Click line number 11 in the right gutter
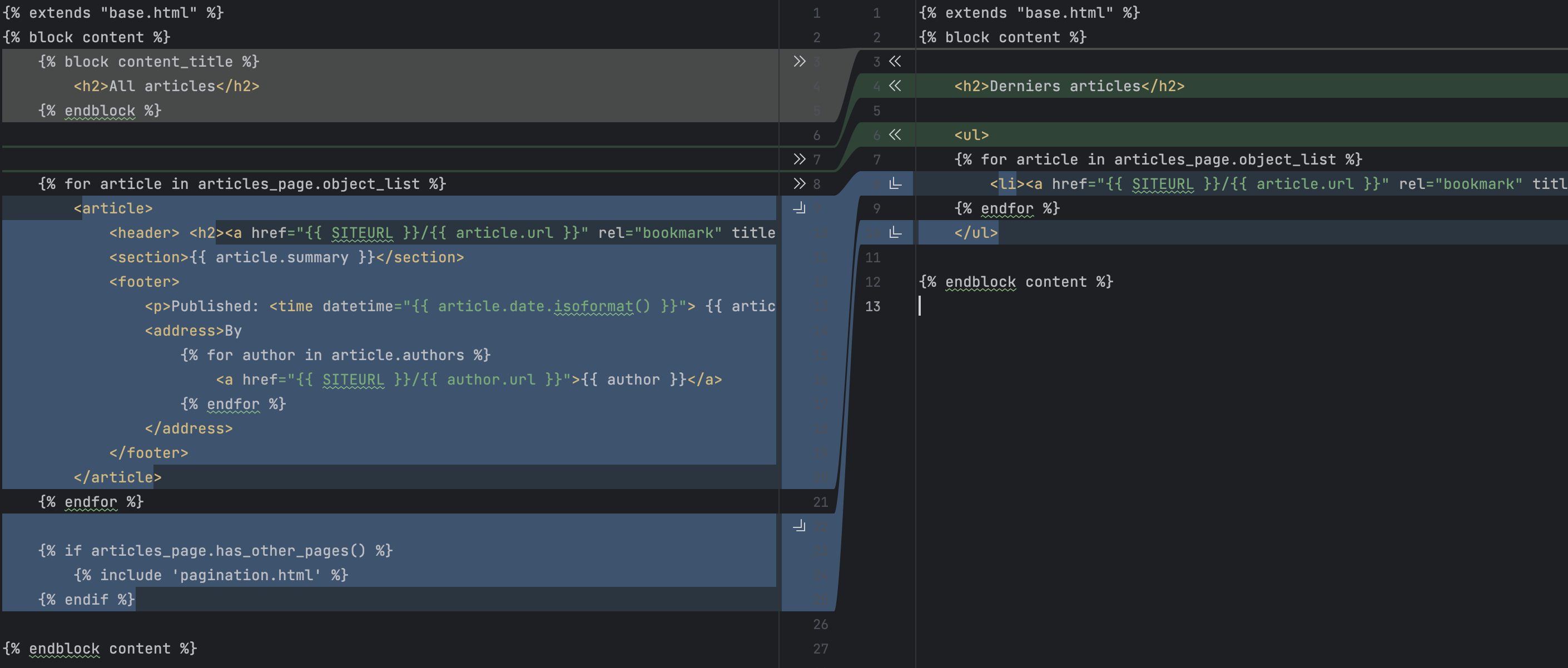 coord(873,257)
